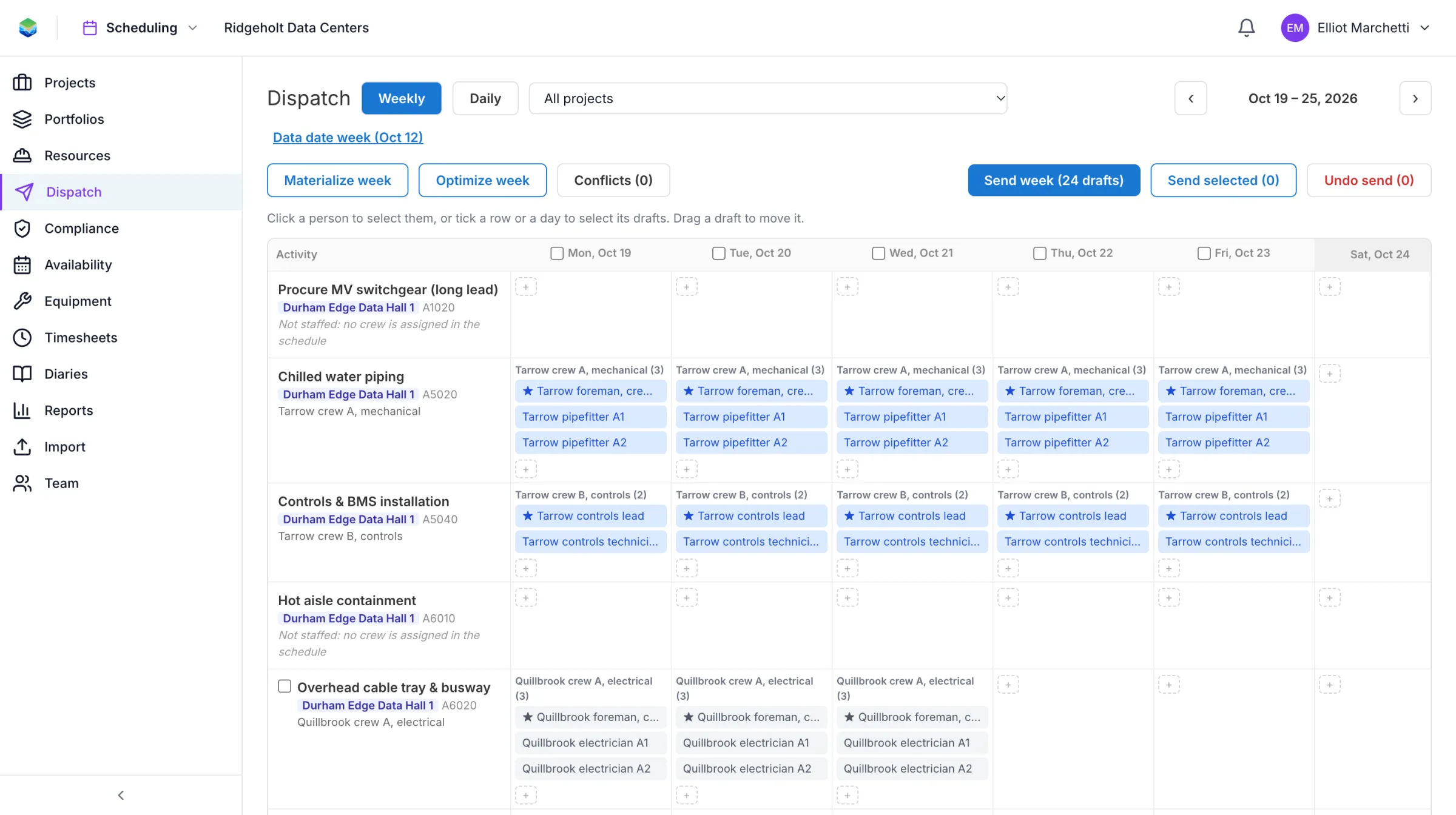Screen dimensions: 1456x815
Task: Select Friday's Tarrow controls lead draft
Action: 1234,516
